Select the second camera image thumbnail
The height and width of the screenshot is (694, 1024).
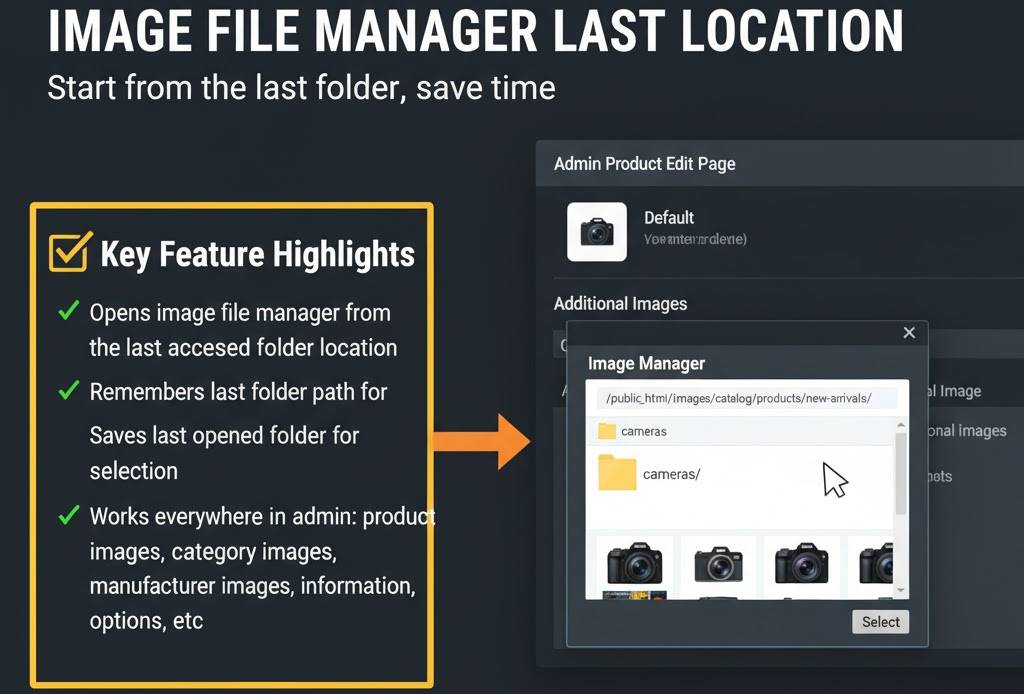coord(718,564)
